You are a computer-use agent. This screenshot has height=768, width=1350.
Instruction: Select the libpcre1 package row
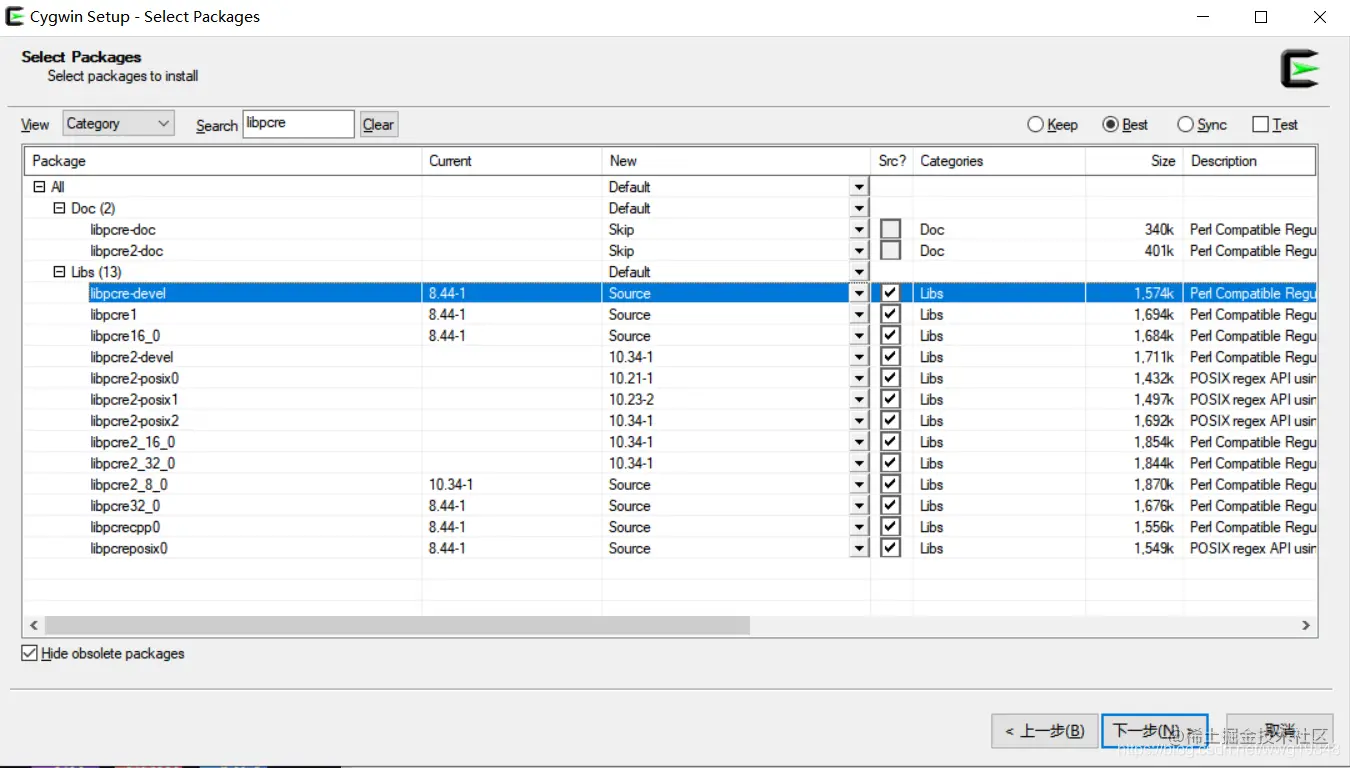670,315
